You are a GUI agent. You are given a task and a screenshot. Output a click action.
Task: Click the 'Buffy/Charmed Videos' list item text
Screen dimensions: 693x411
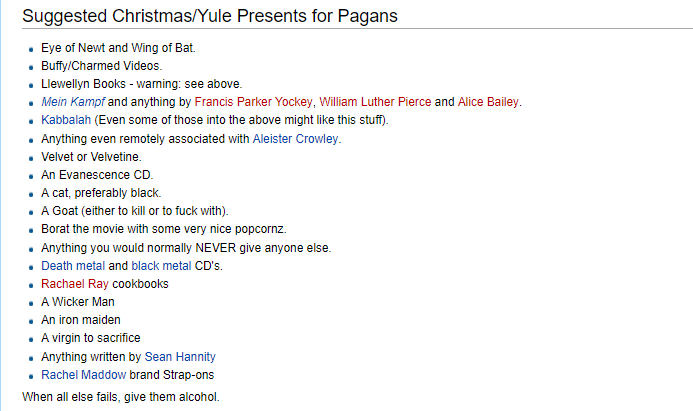(102, 66)
